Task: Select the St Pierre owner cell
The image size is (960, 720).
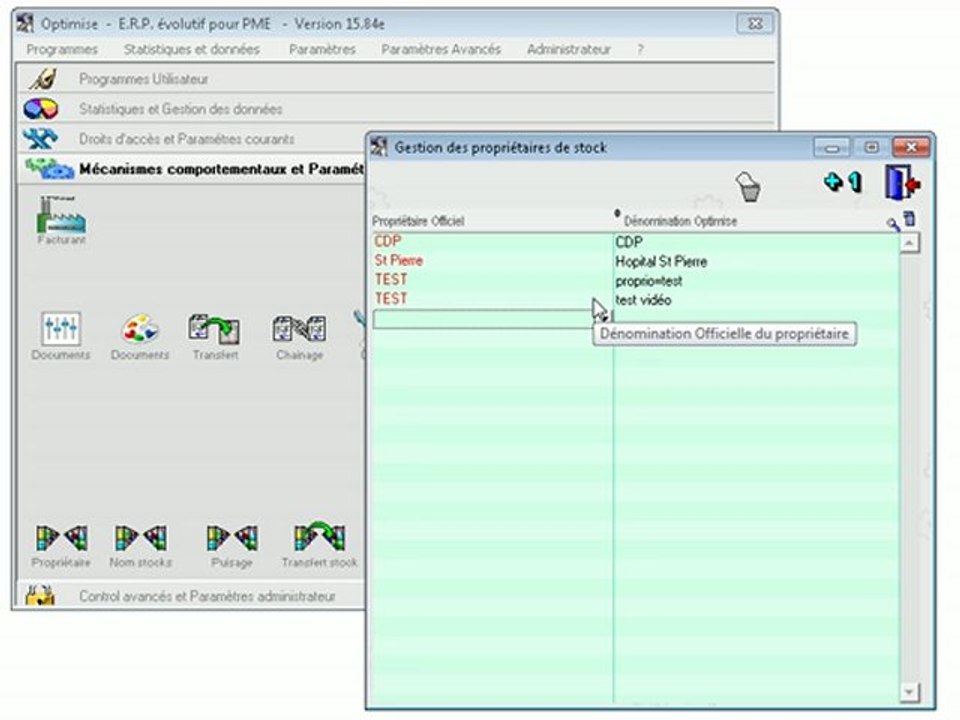Action: click(492, 261)
